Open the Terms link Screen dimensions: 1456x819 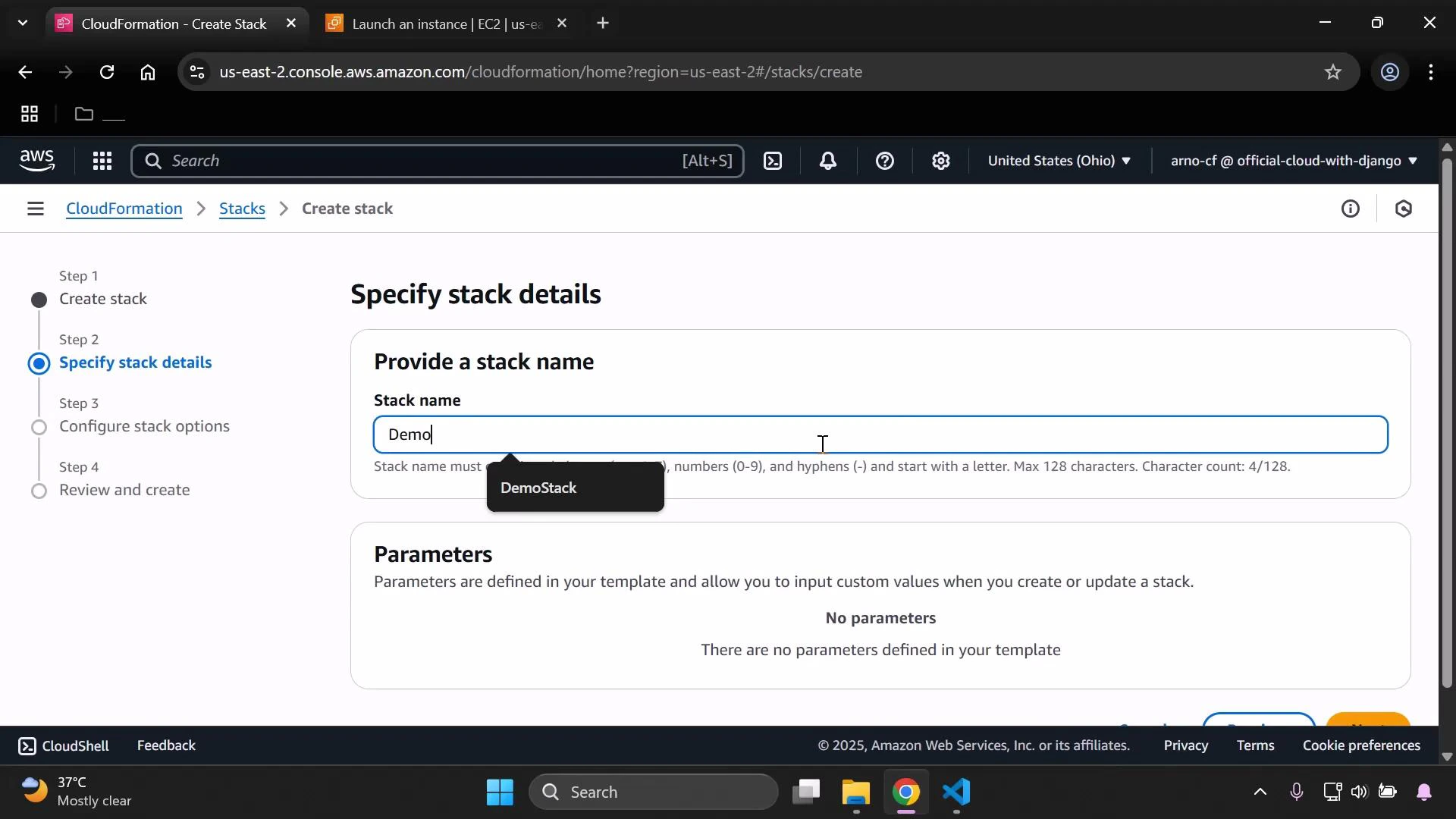pos(1256,745)
